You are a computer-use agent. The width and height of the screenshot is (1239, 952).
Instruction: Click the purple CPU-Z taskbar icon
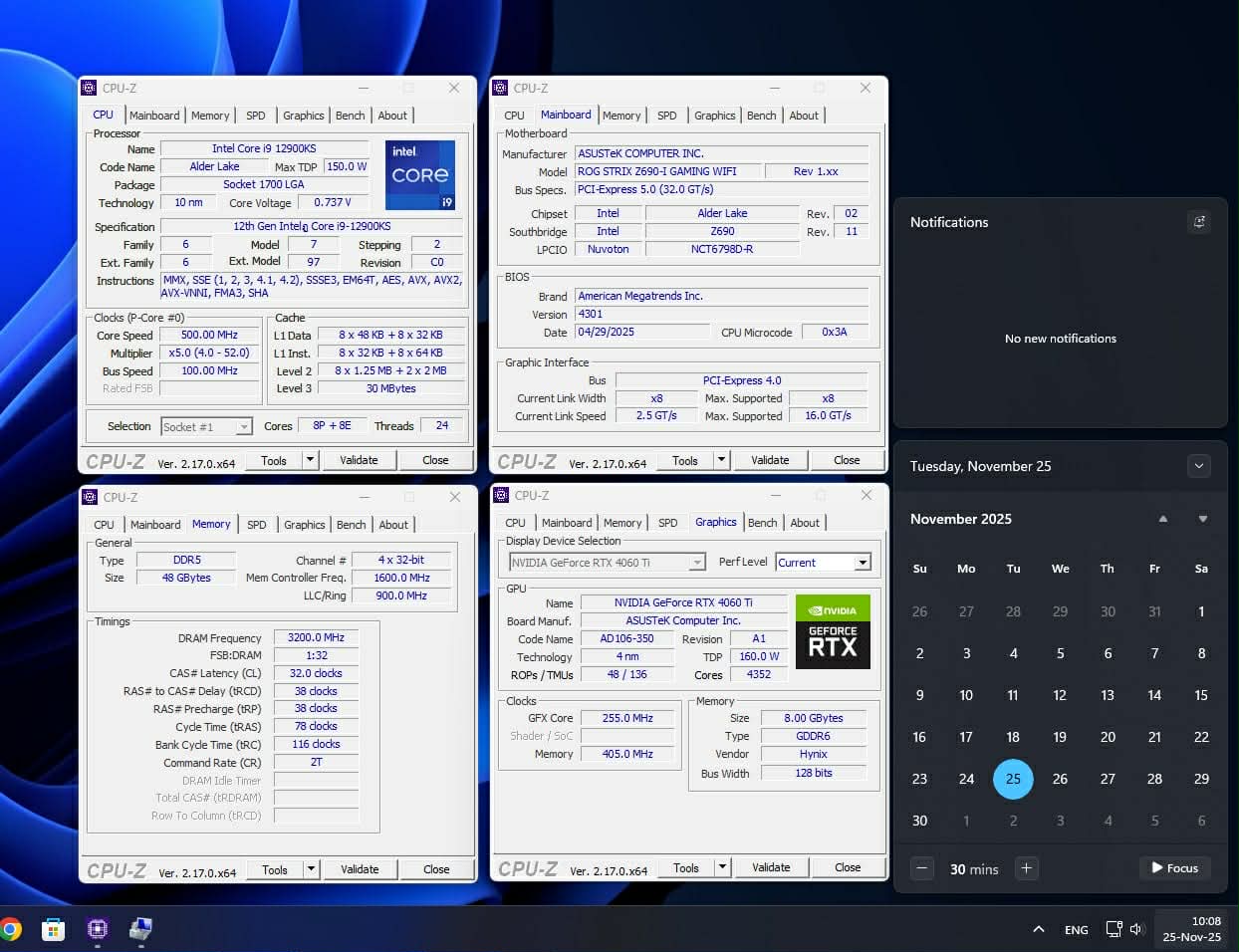tap(97, 929)
